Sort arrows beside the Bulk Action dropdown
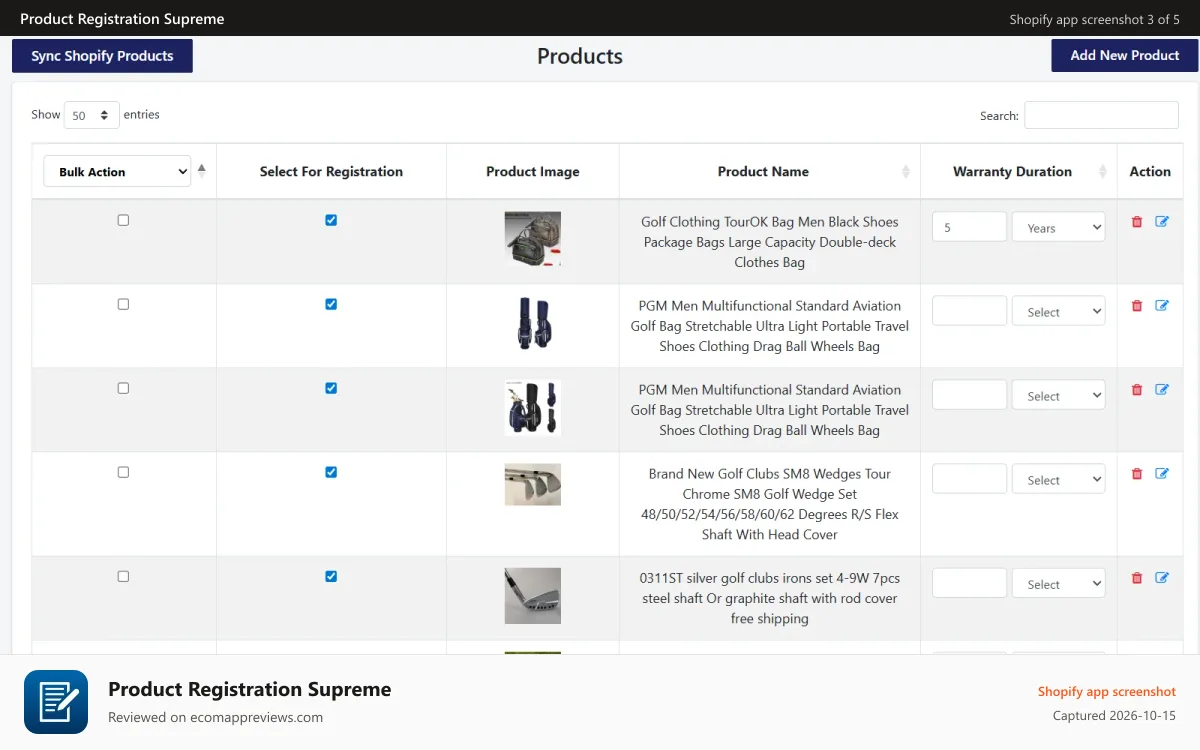The image size is (1200, 750). pos(201,170)
